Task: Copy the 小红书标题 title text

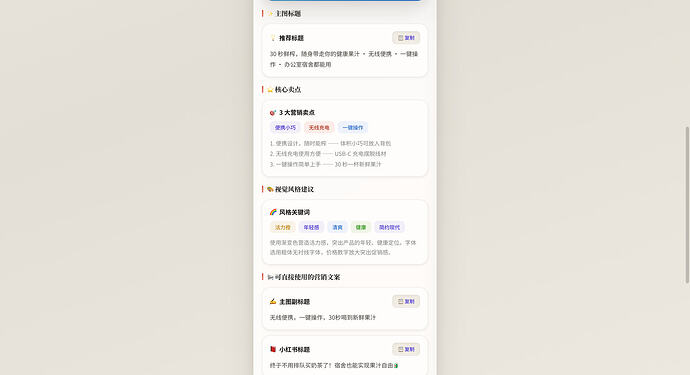Action: click(x=406, y=349)
